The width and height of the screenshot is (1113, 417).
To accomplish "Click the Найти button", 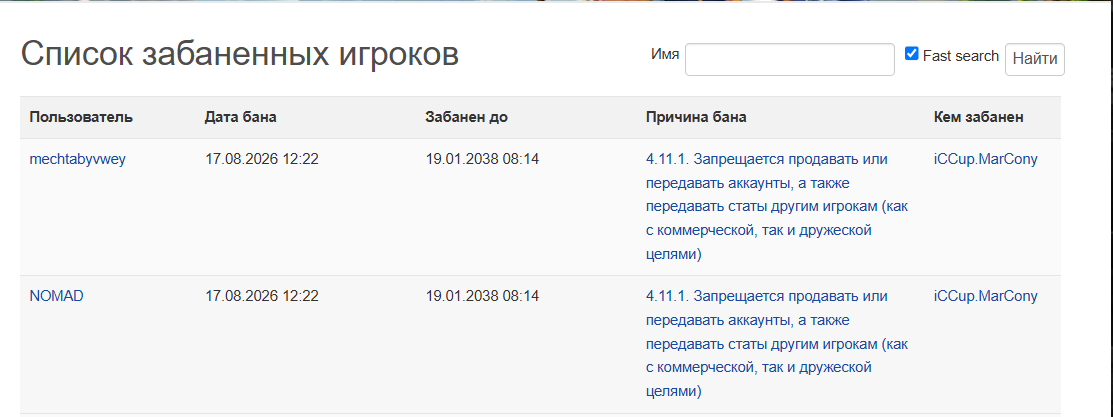I will tap(1035, 60).
